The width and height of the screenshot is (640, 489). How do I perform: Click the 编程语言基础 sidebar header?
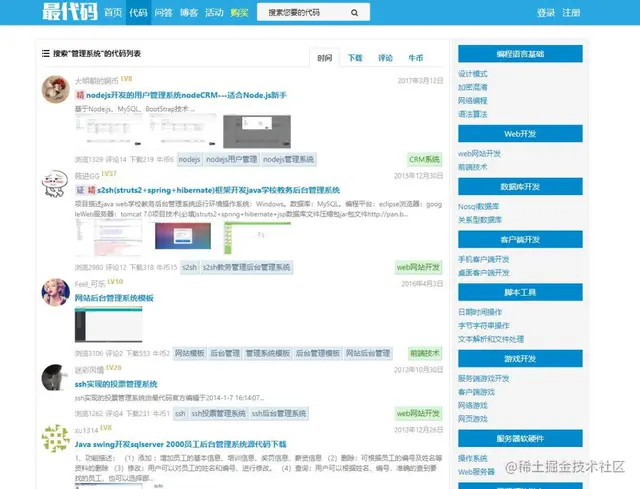click(520, 54)
